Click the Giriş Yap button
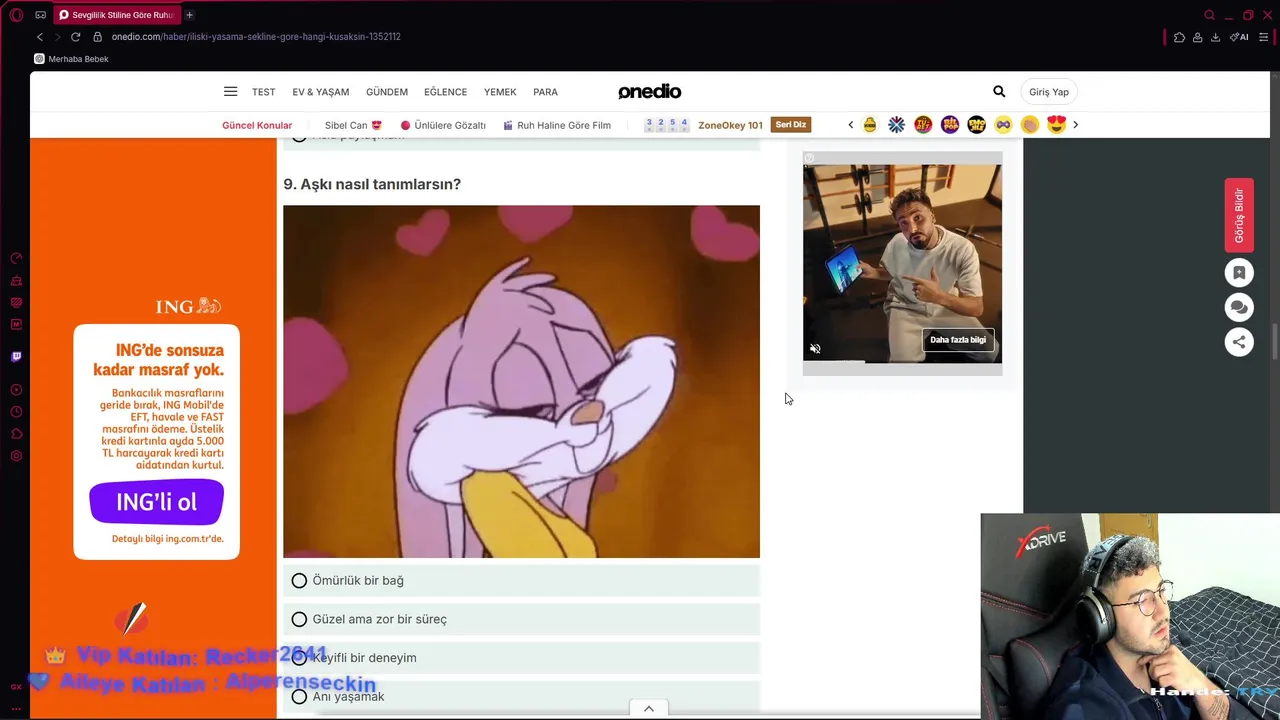Viewport: 1280px width, 720px height. [1049, 92]
